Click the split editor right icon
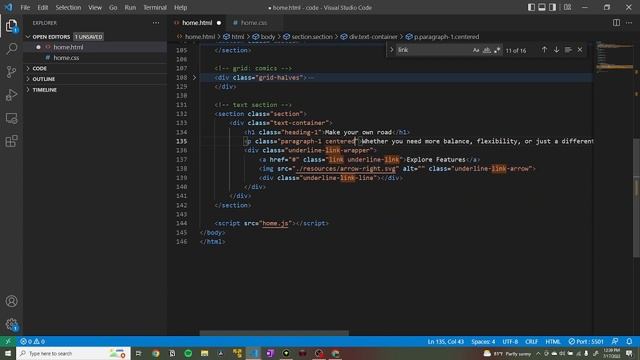The height and width of the screenshot is (360, 640). [x=616, y=23]
